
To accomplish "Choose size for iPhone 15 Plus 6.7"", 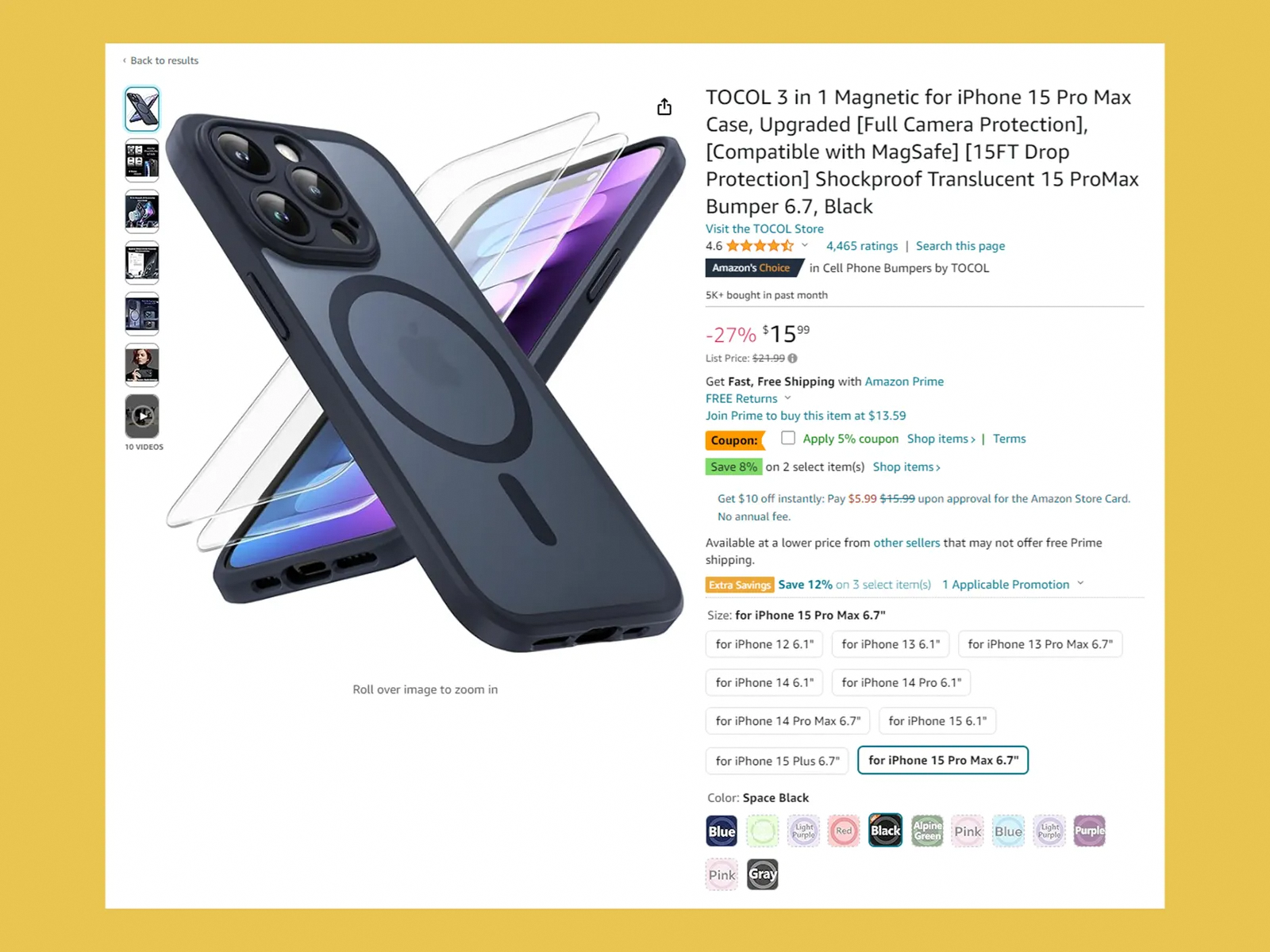I will point(777,761).
